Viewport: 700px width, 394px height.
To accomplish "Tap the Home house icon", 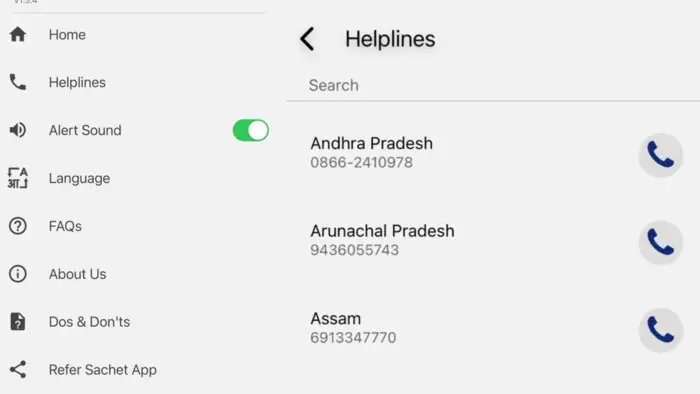I will tap(18, 34).
